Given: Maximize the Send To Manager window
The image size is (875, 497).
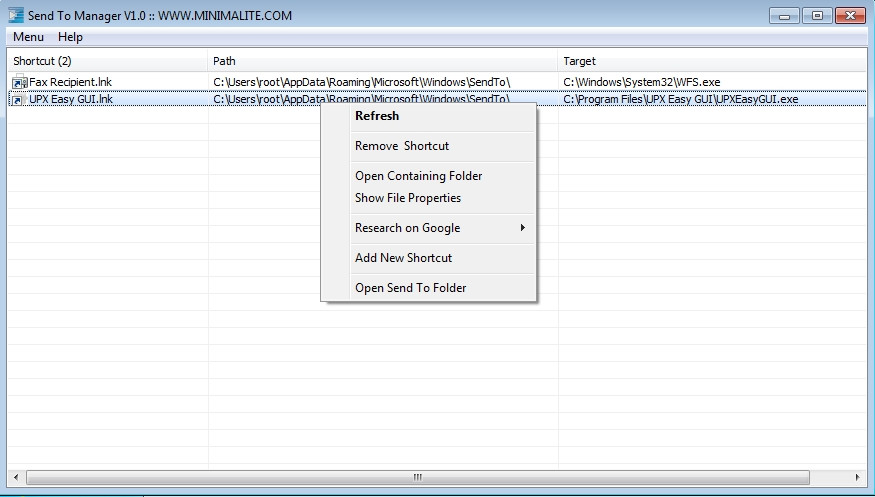Looking at the screenshot, I should 817,16.
